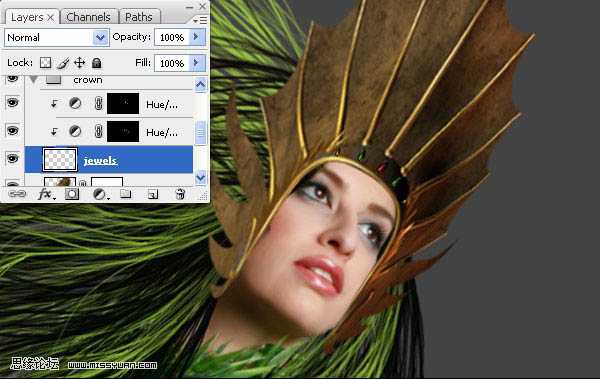Viewport: 600px width, 379px height.
Task: Collapse the crown group triangle
Action: click(x=33, y=79)
